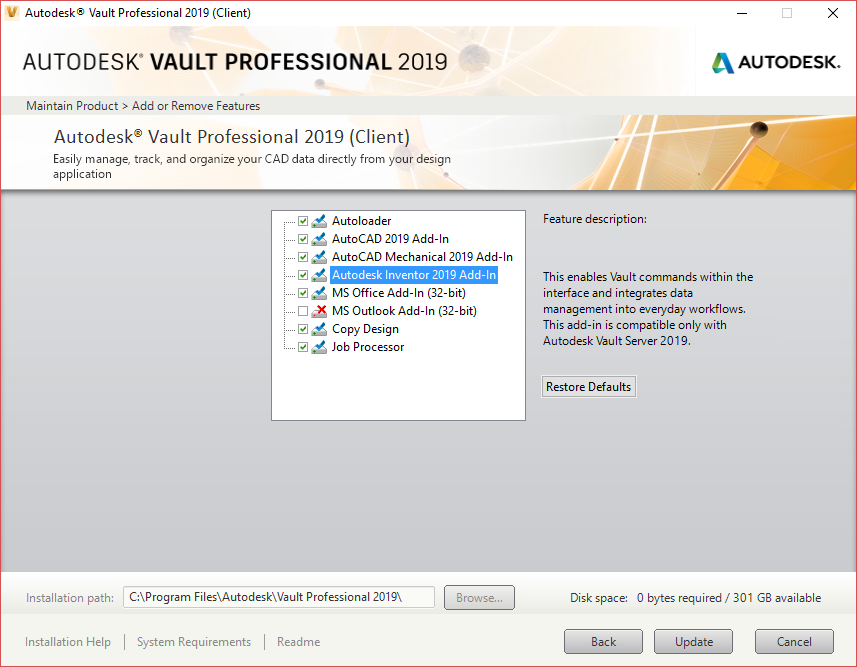857x667 pixels.
Task: Select the highlighted Autodesk Inventor 2019 Add-In row
Action: click(x=414, y=275)
